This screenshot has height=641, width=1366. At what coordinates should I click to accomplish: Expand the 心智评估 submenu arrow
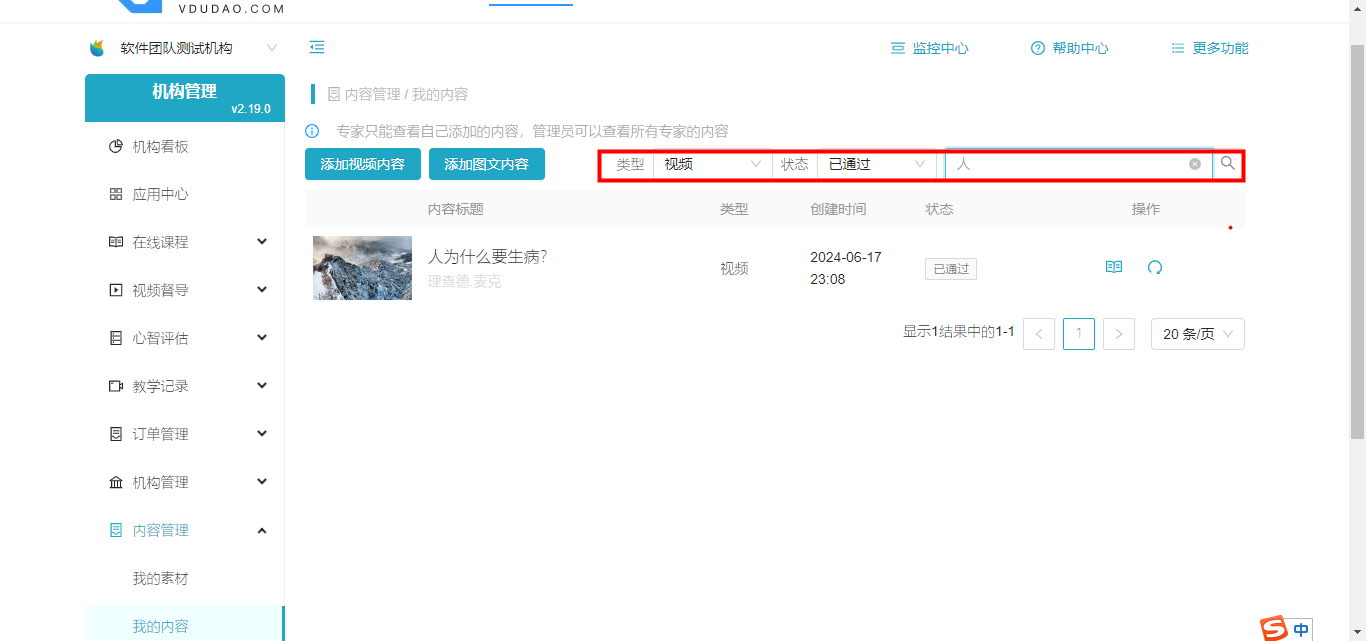pyautogui.click(x=262, y=338)
